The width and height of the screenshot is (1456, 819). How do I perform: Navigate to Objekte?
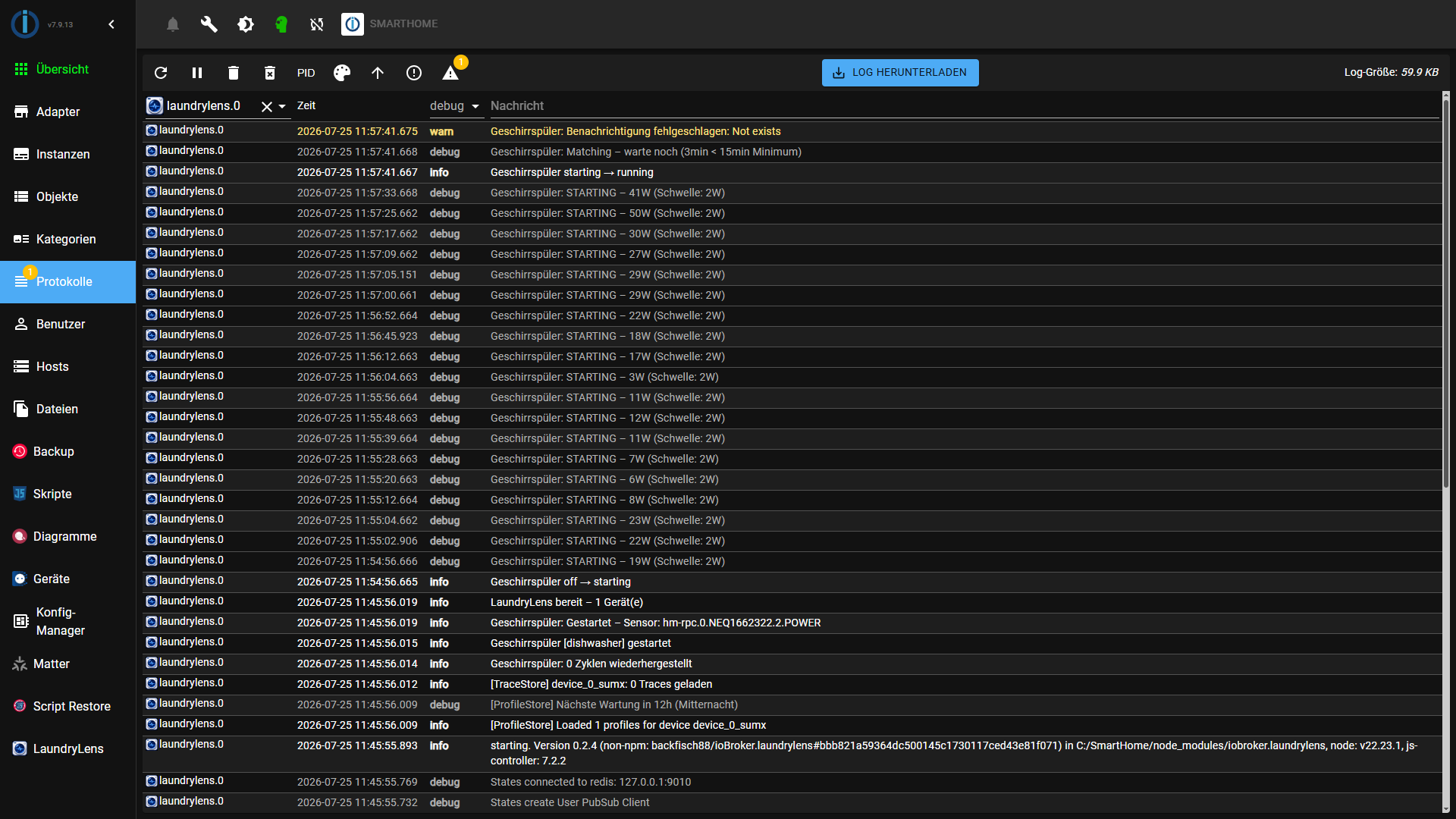[67, 196]
